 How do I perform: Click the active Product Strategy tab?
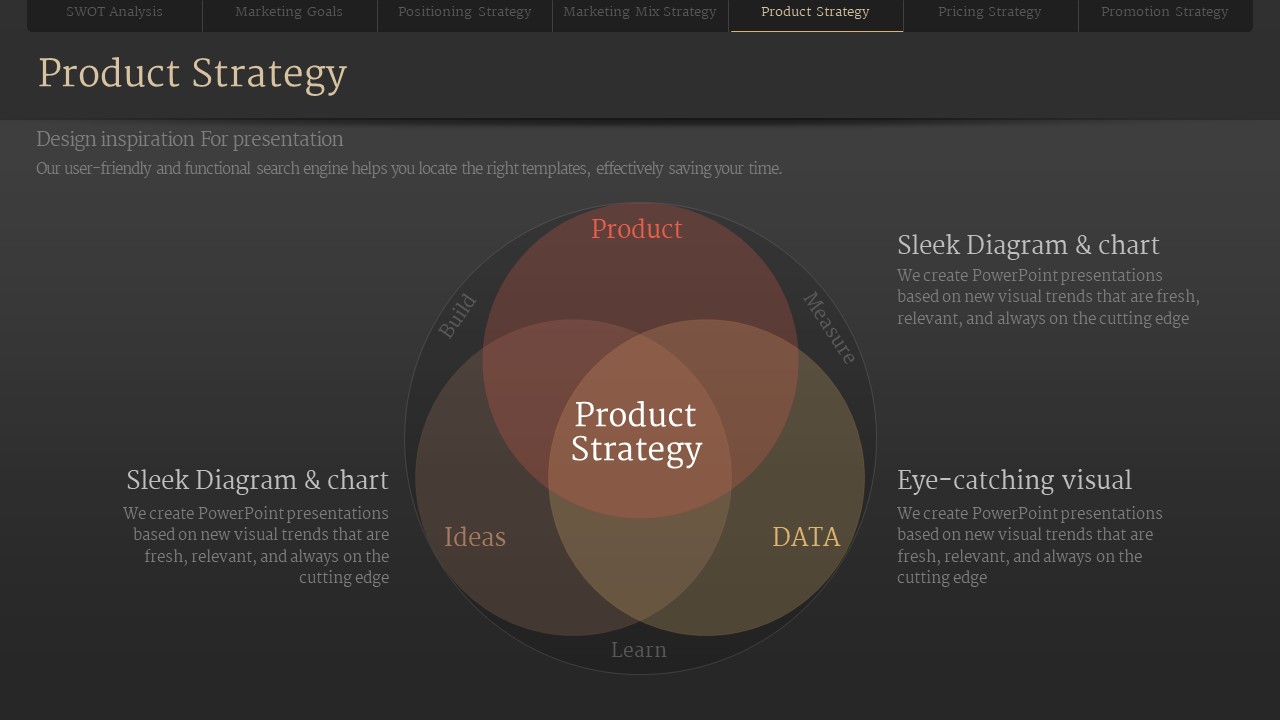point(815,12)
